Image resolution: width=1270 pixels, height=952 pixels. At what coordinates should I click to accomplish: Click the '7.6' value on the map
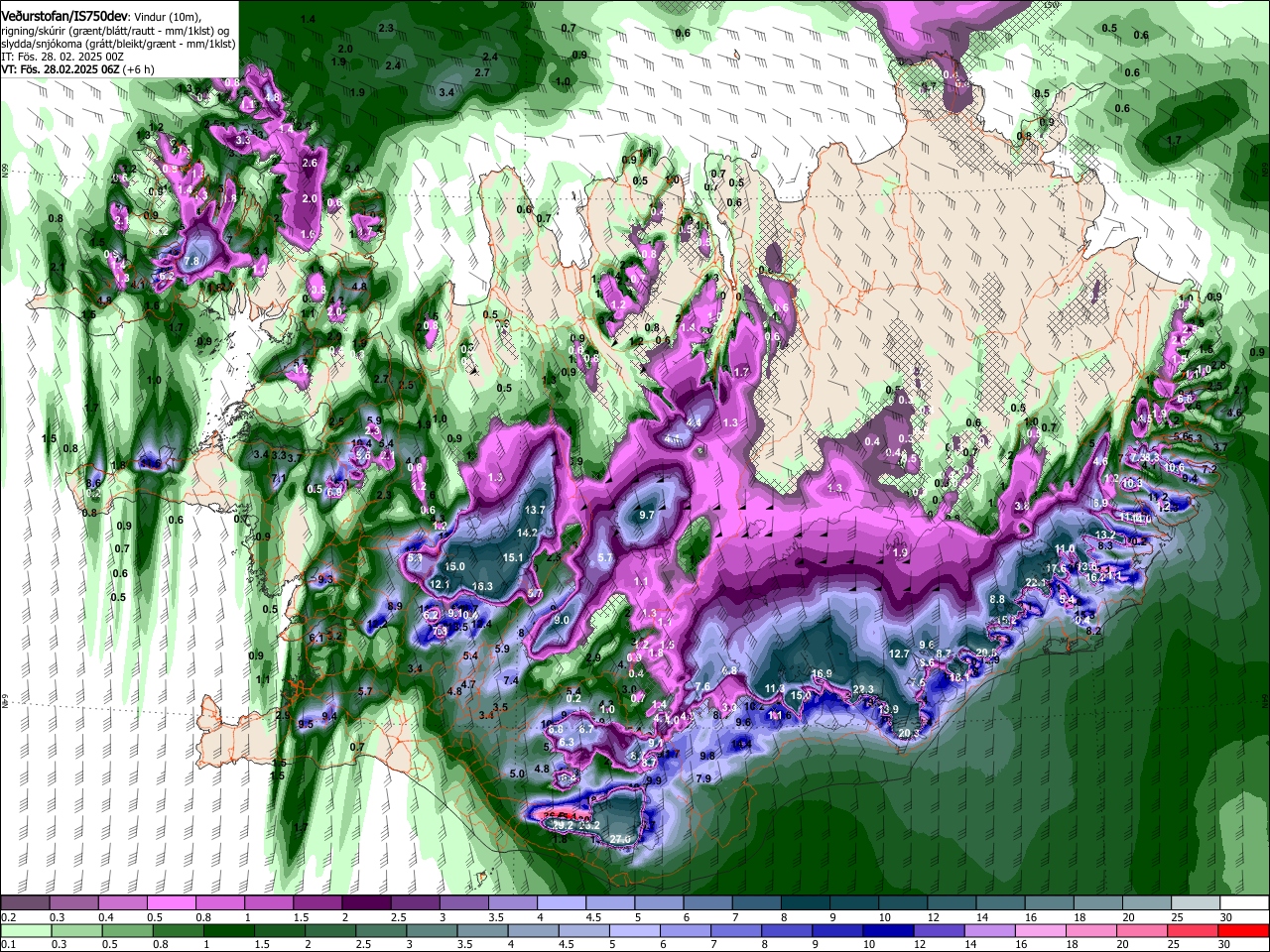pyautogui.click(x=702, y=686)
